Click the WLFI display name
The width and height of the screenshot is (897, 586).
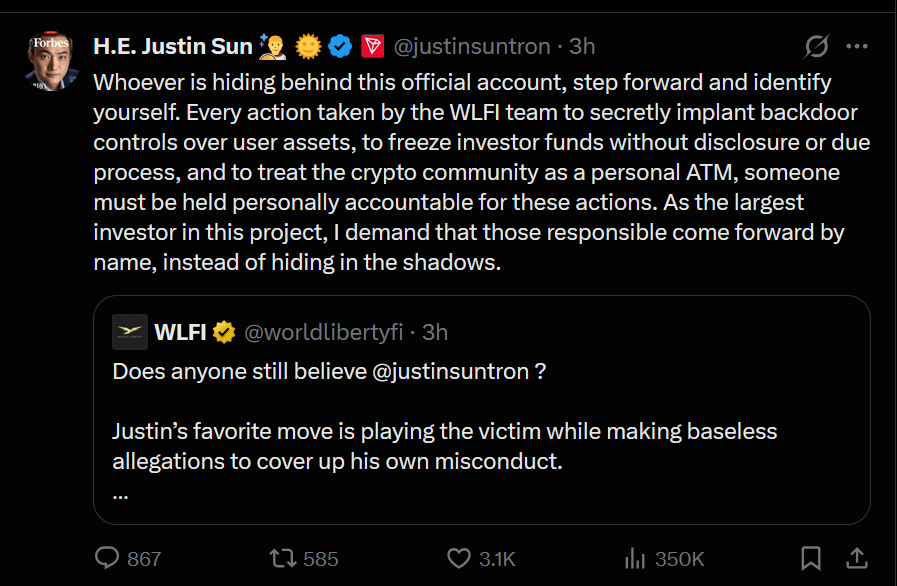pos(181,332)
